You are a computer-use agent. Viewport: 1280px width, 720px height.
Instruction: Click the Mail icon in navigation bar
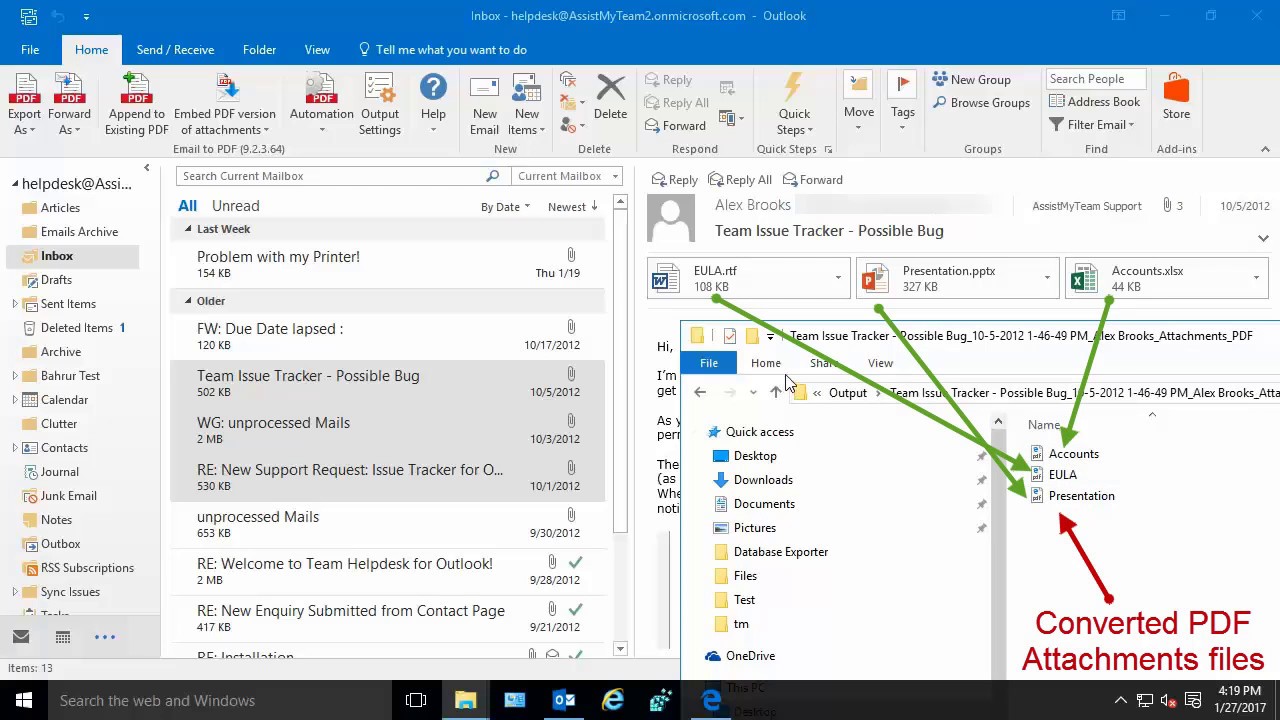21,637
